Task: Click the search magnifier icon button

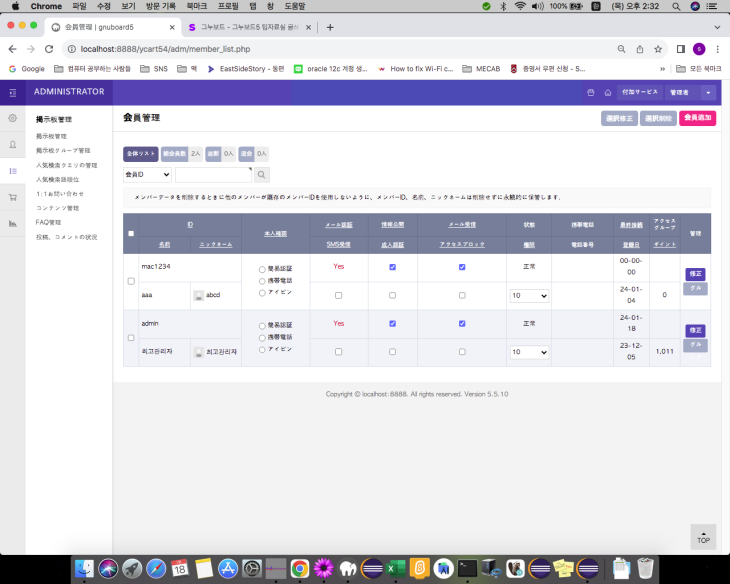Action: pos(262,175)
